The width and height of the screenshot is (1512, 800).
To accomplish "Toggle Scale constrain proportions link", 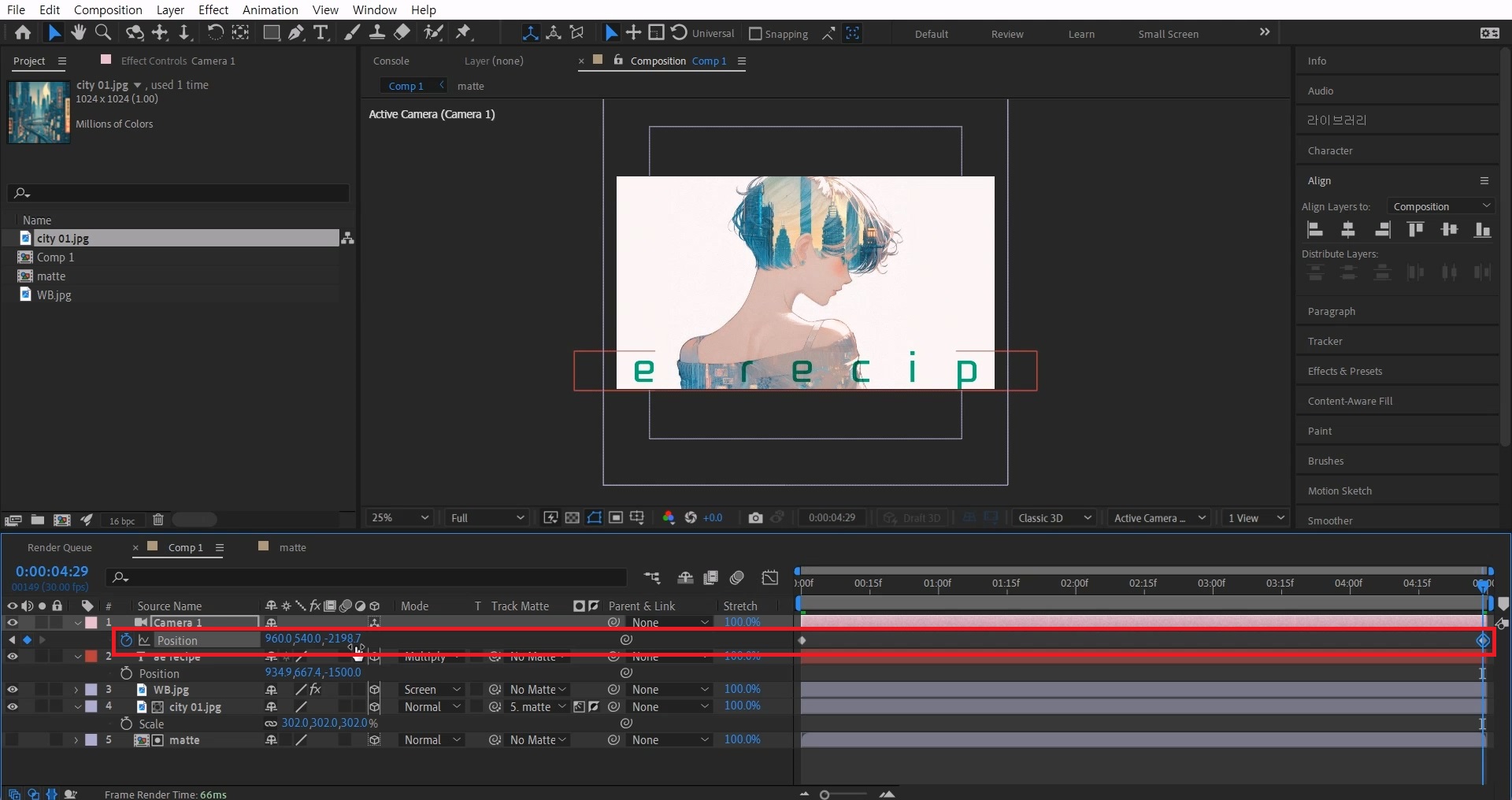I will pos(271,724).
